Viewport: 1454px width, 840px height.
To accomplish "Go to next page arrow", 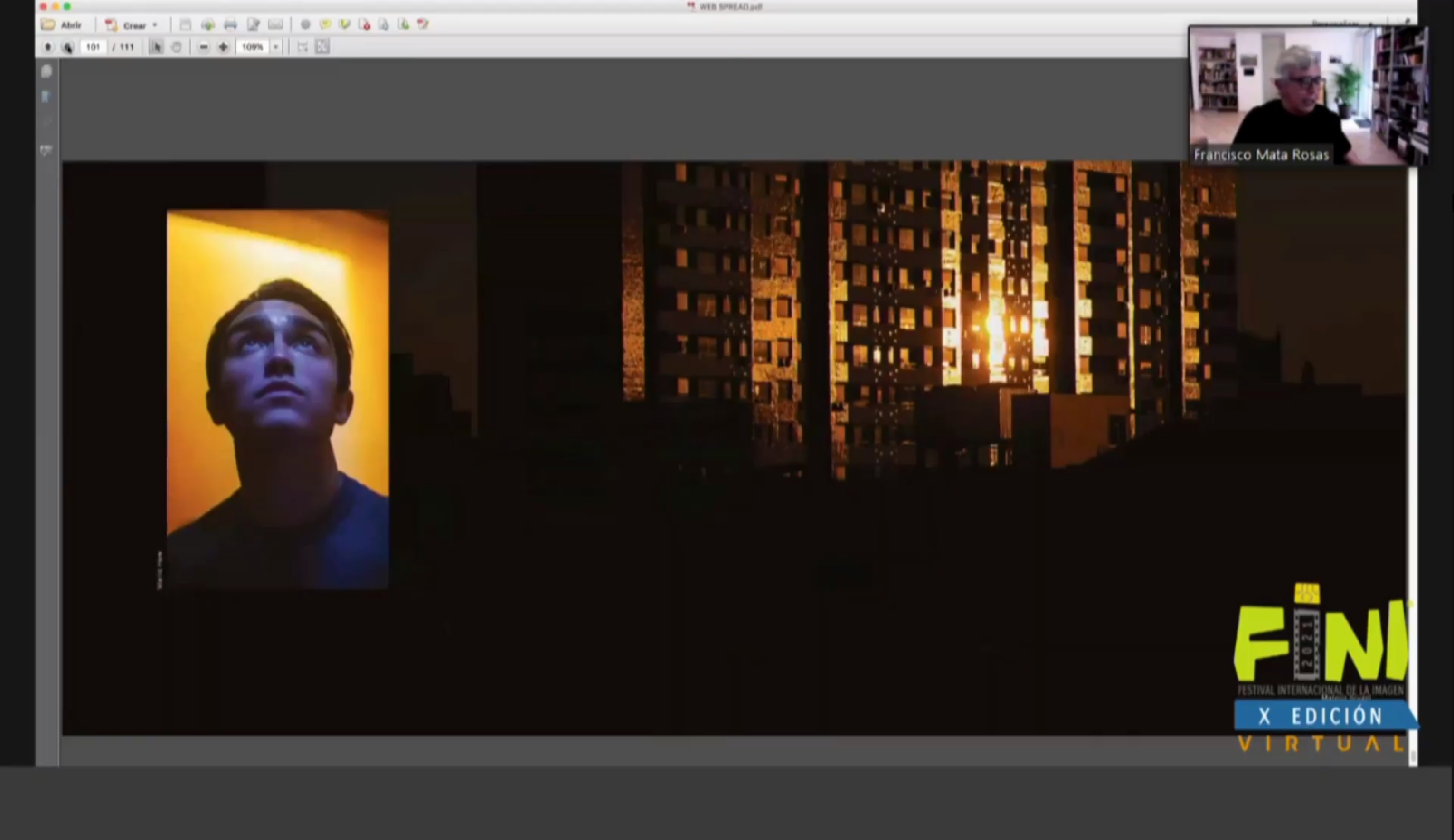I will click(x=68, y=47).
